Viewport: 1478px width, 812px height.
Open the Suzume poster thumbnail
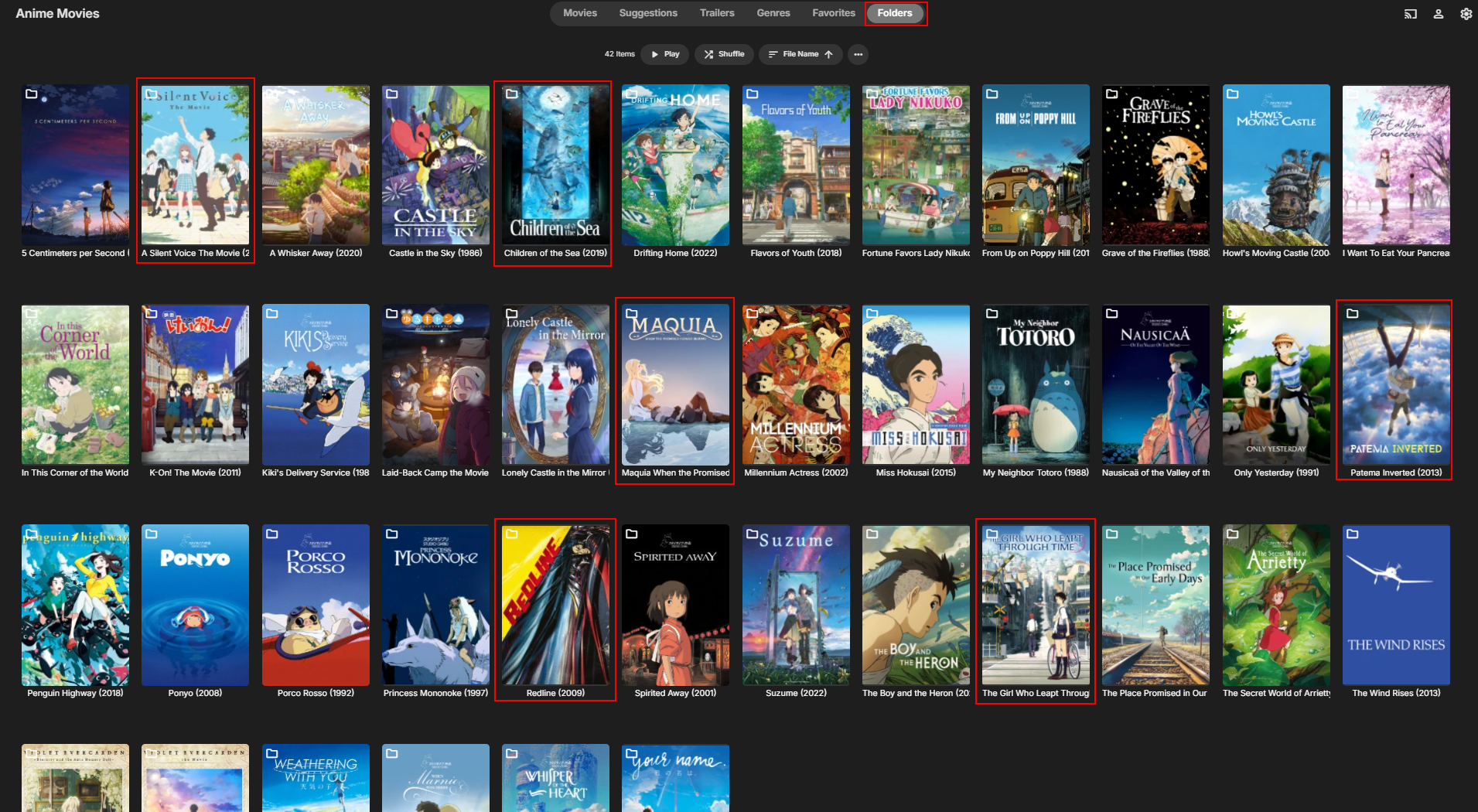click(796, 605)
